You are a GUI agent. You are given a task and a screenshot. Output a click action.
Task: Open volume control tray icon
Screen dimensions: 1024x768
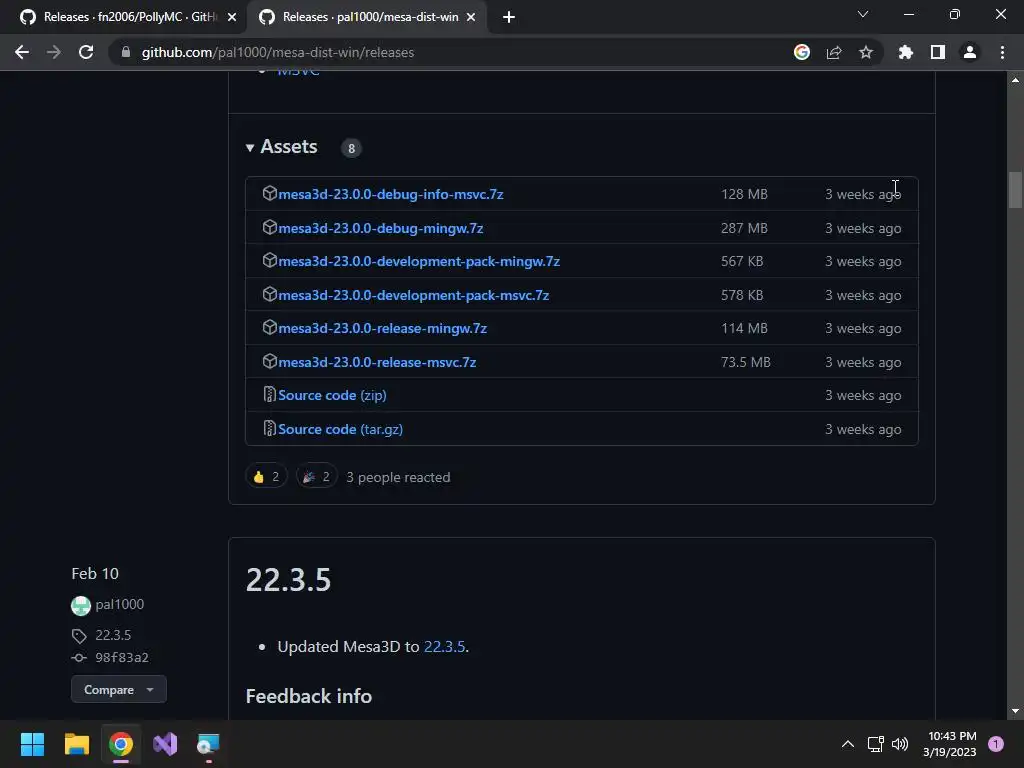click(x=900, y=744)
